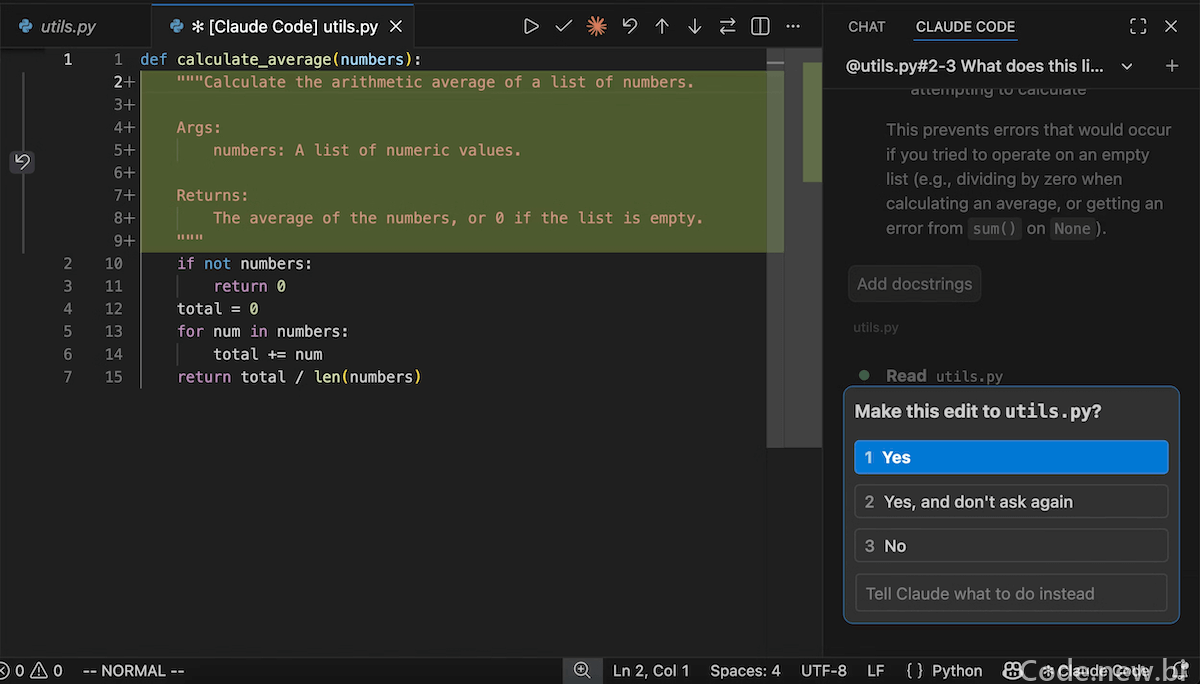Click the added Returns: docstring line

click(212, 195)
